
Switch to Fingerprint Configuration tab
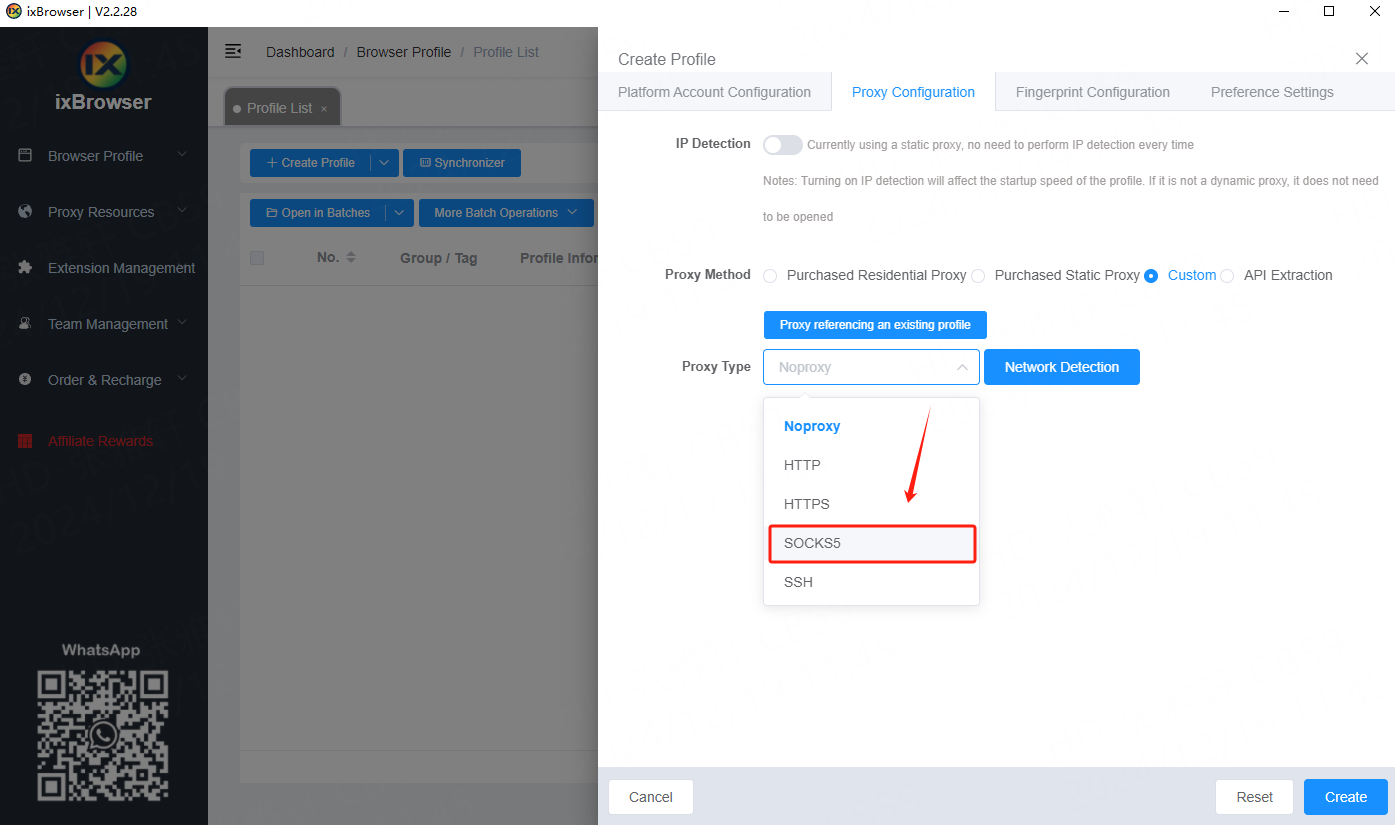pos(1092,92)
